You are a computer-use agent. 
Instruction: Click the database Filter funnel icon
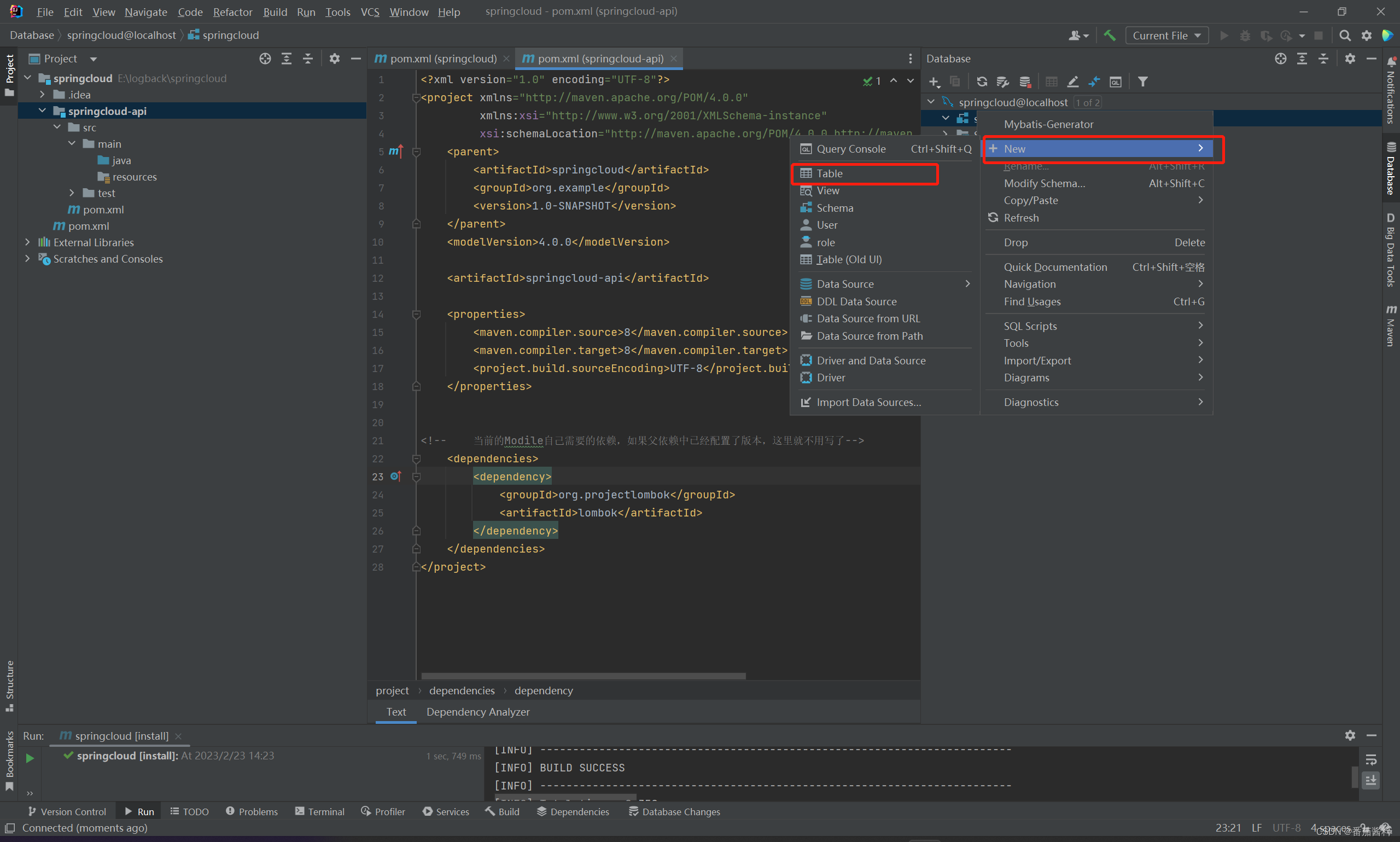(1142, 82)
